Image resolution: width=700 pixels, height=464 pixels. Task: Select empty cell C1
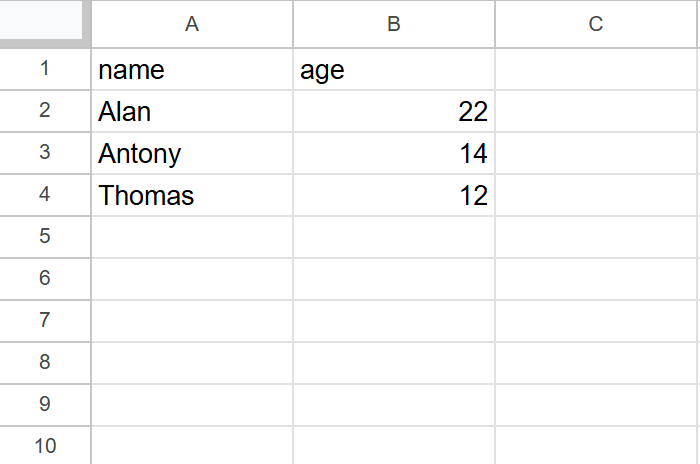[597, 70]
